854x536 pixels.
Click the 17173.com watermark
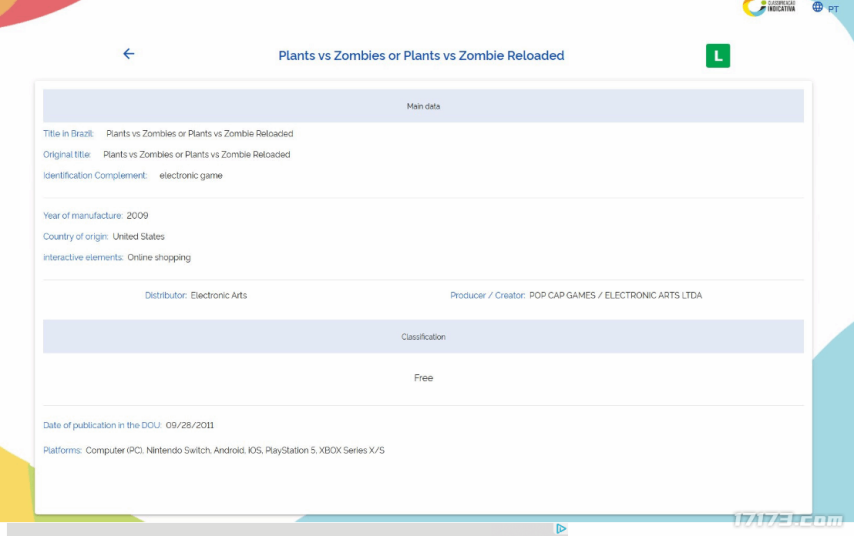point(787,521)
